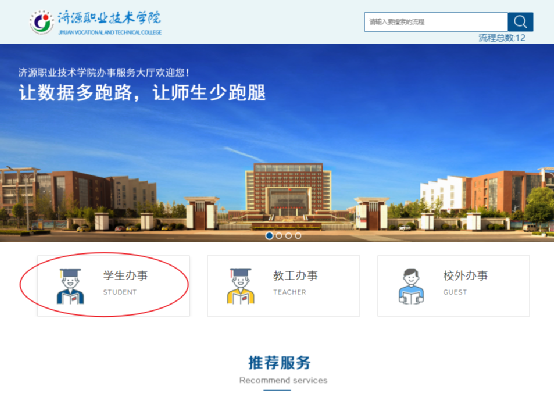
Task: Click the student graduate avatar icon
Action: 70,286
